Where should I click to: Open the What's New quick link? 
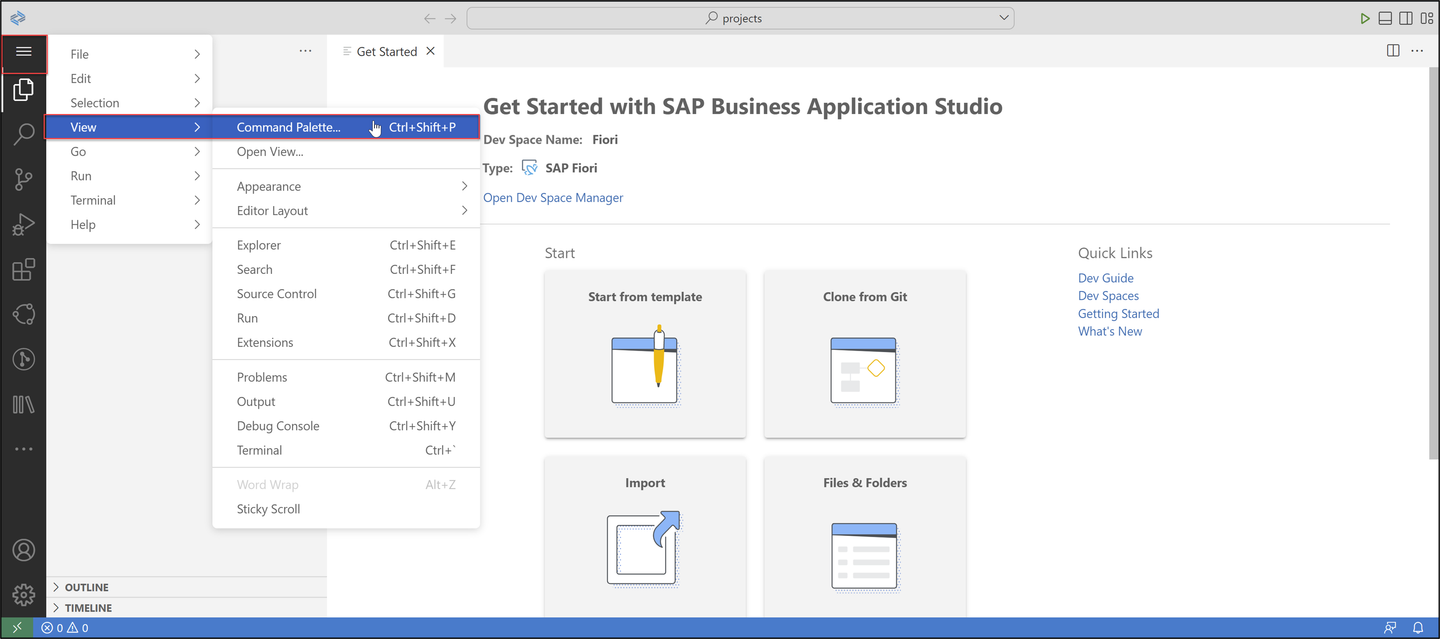(x=1110, y=332)
